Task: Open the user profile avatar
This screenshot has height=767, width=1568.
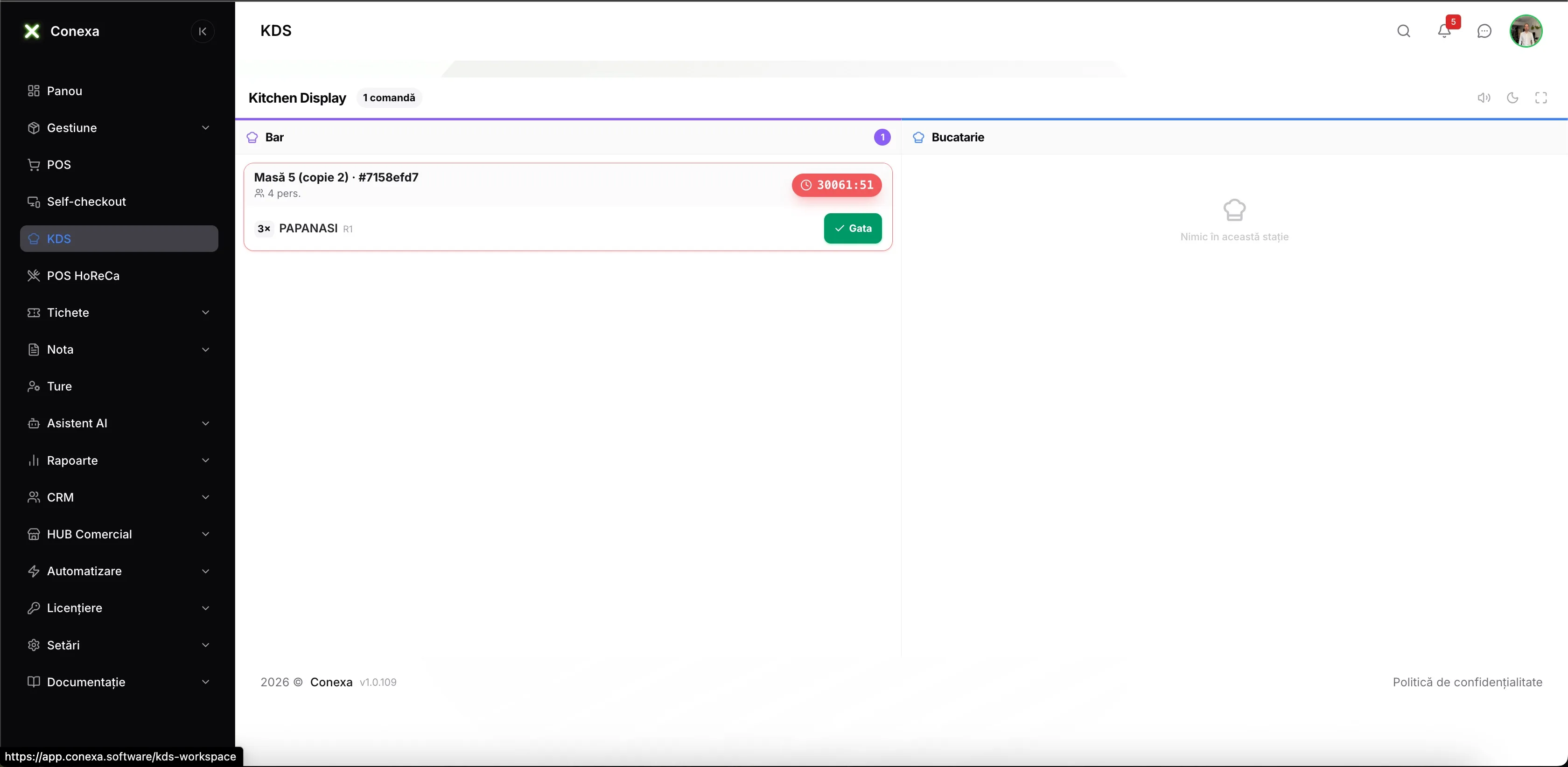Action: tap(1526, 31)
